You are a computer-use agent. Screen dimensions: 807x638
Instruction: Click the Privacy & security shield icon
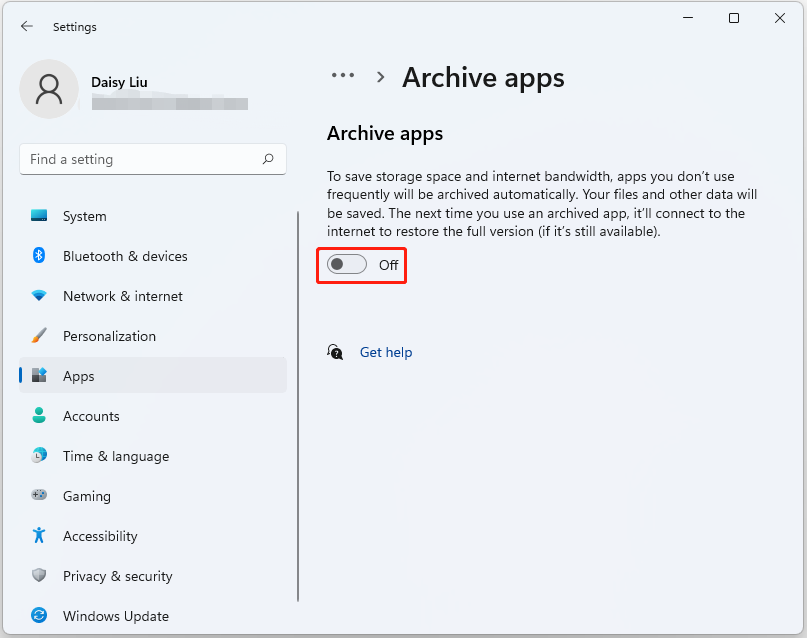coord(39,576)
